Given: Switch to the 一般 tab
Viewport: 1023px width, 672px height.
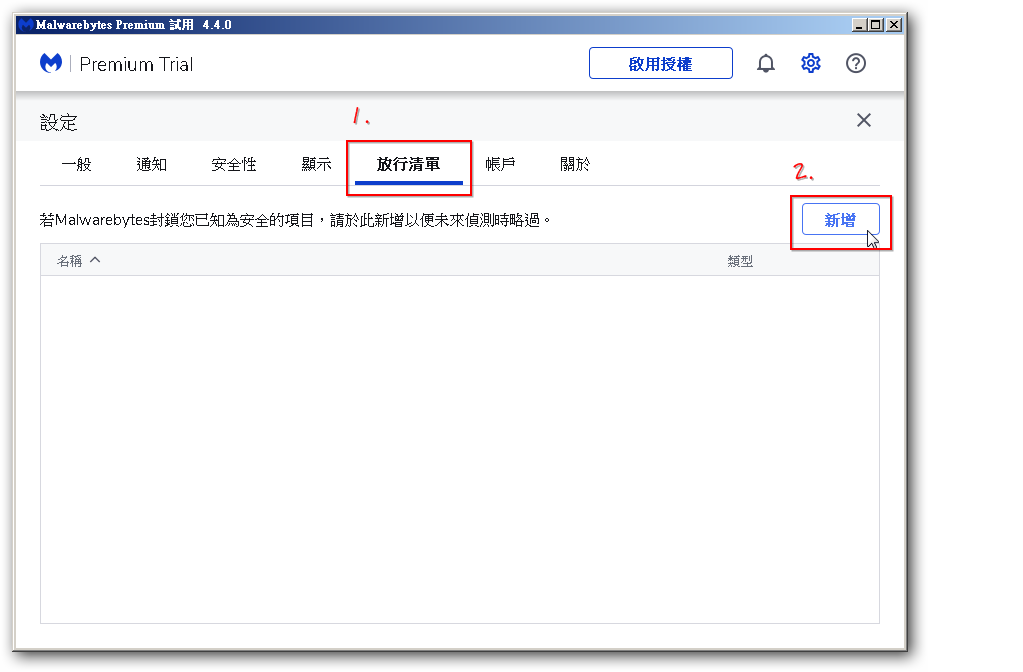Looking at the screenshot, I should pyautogui.click(x=76, y=165).
